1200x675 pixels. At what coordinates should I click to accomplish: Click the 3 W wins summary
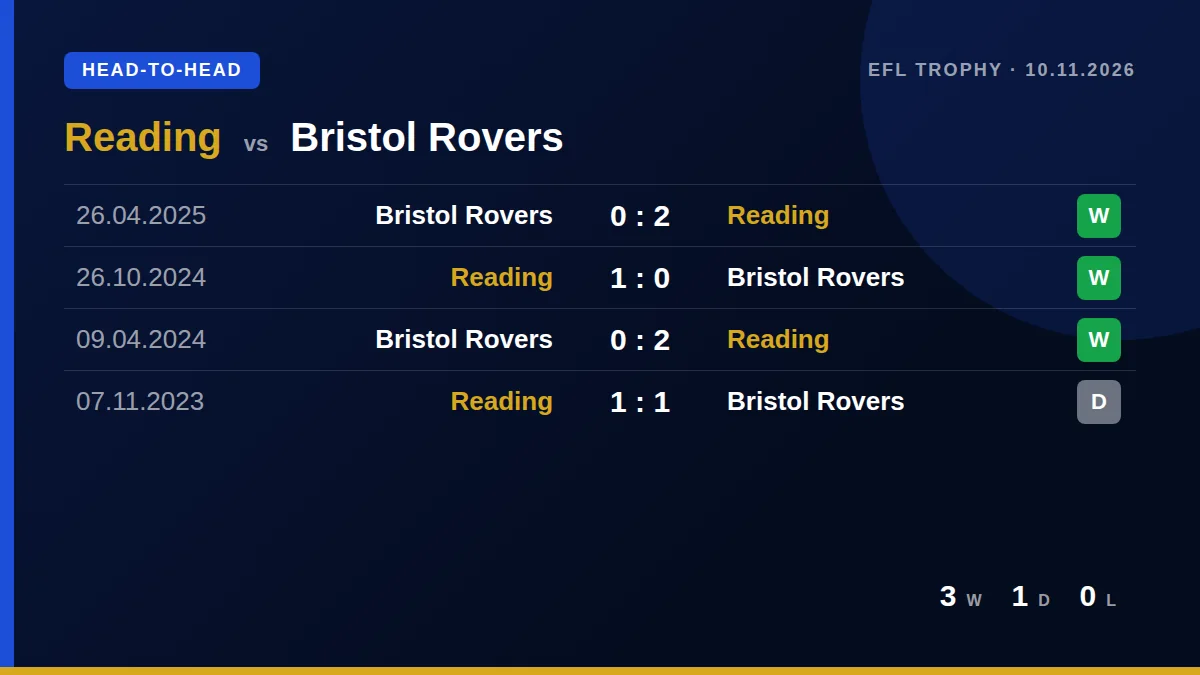click(x=961, y=597)
